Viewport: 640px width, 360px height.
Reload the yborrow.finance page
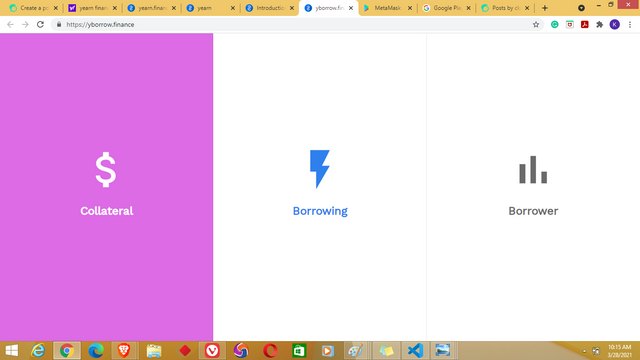[40, 24]
